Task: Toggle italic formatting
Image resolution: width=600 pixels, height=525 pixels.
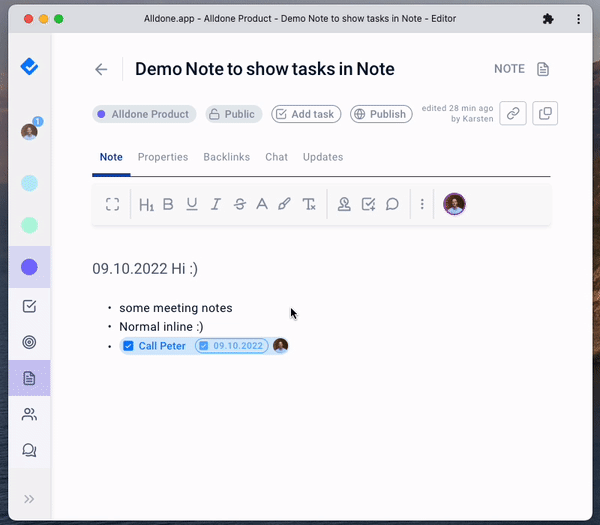Action: pos(216,204)
